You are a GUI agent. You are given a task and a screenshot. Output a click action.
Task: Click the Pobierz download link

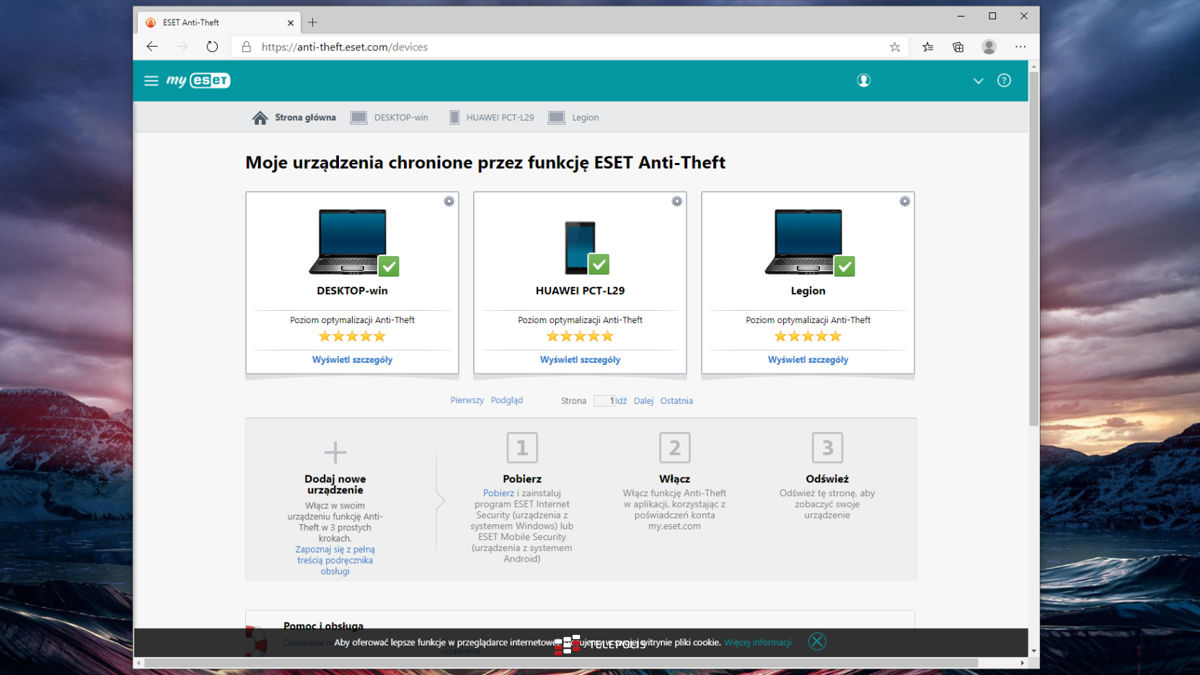click(x=498, y=493)
